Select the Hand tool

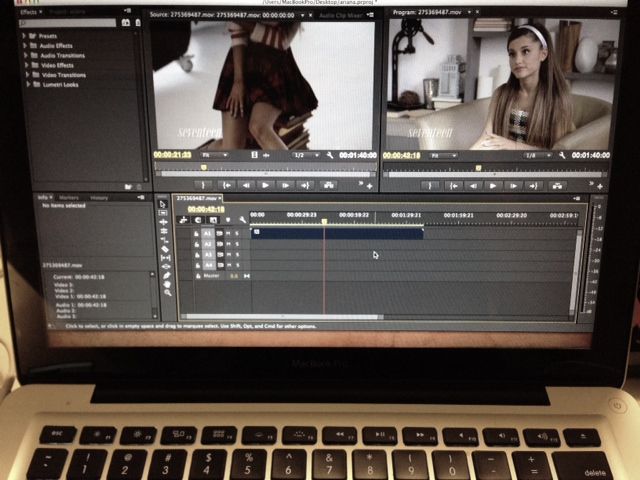click(x=167, y=284)
